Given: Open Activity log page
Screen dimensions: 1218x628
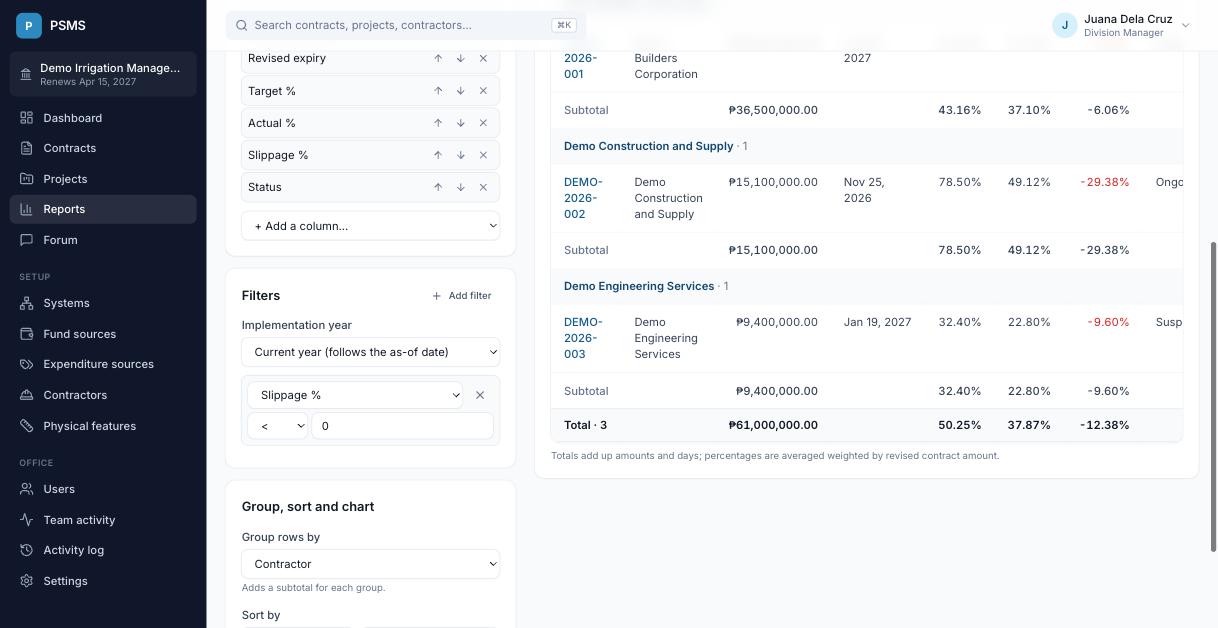Looking at the screenshot, I should [x=103, y=550].
